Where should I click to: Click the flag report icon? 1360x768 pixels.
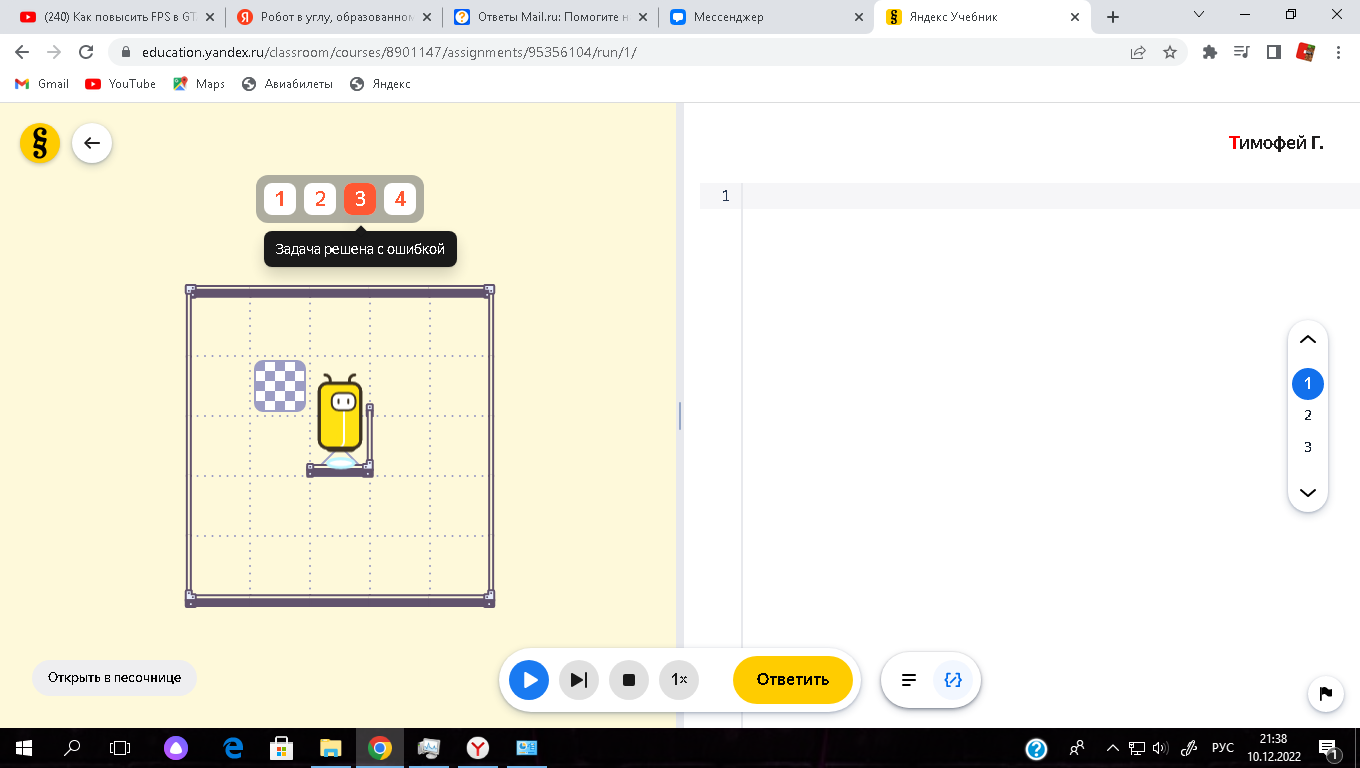pos(1325,693)
